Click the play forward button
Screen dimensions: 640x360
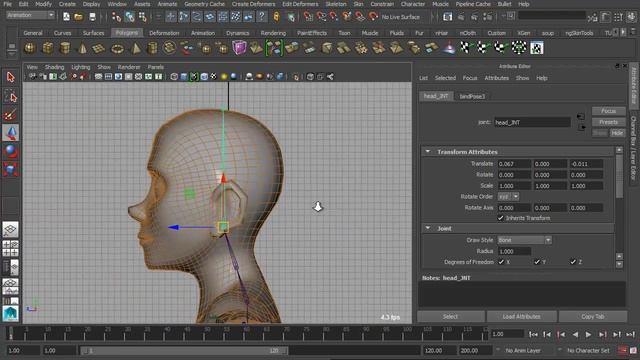coord(588,334)
